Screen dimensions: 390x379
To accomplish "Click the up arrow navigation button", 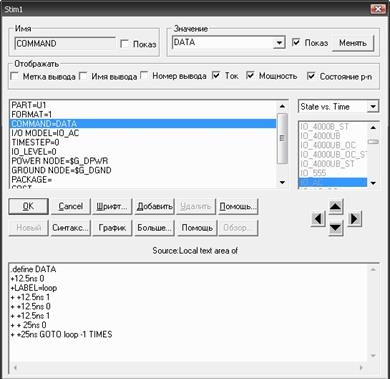I will tap(335, 207).
